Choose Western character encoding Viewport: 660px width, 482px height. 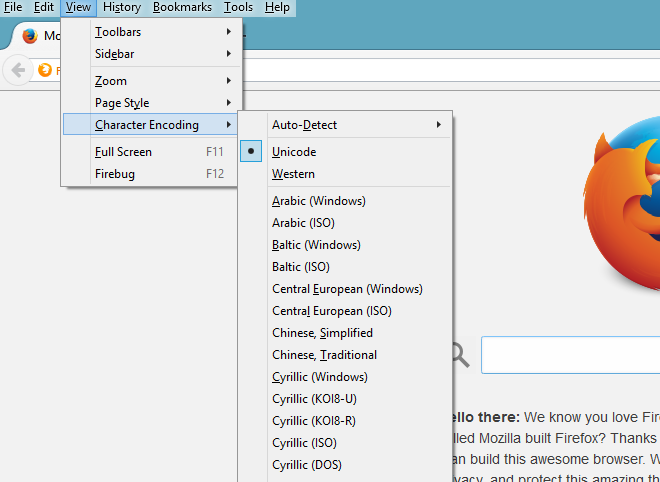tap(345, 173)
